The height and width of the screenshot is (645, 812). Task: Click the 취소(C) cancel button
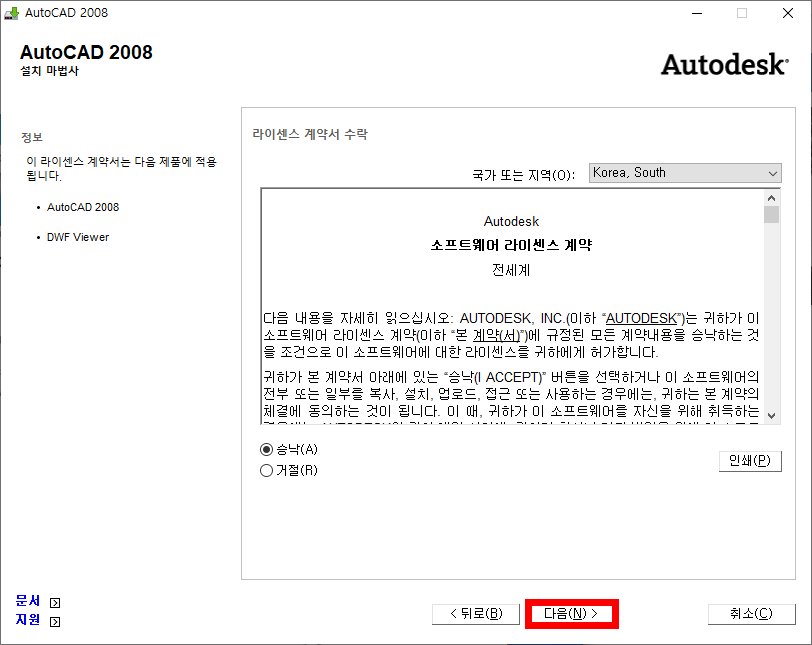pyautogui.click(x=751, y=614)
